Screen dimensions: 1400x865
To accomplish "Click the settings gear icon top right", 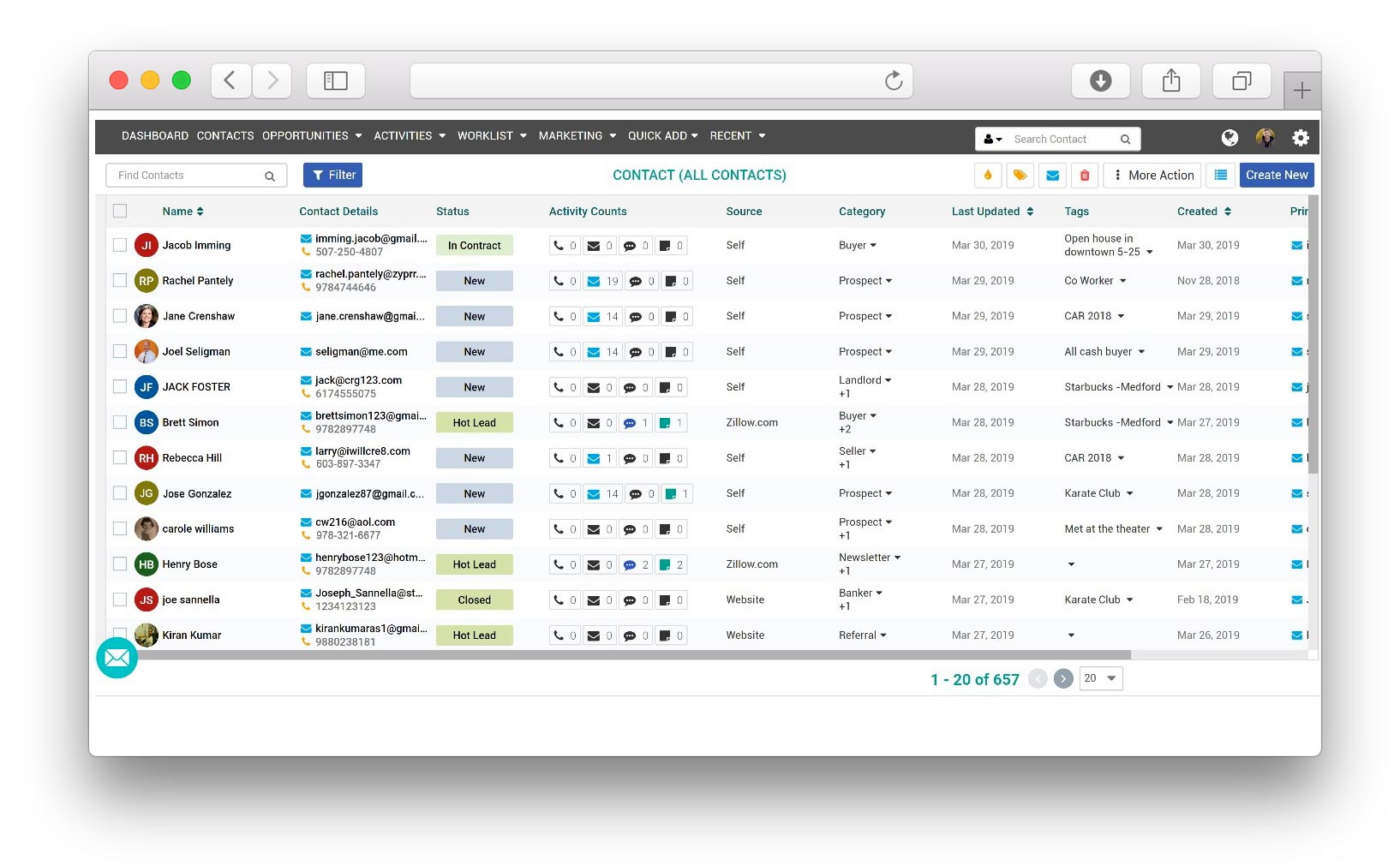I will point(1301,137).
